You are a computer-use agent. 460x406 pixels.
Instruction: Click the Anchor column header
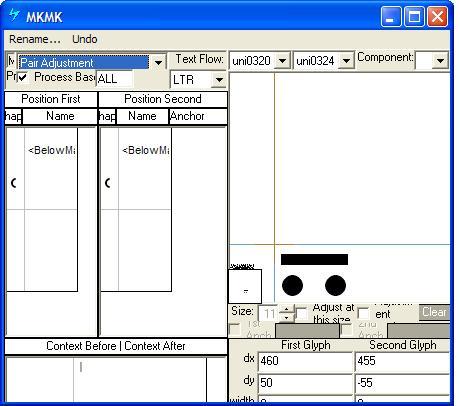(198, 116)
